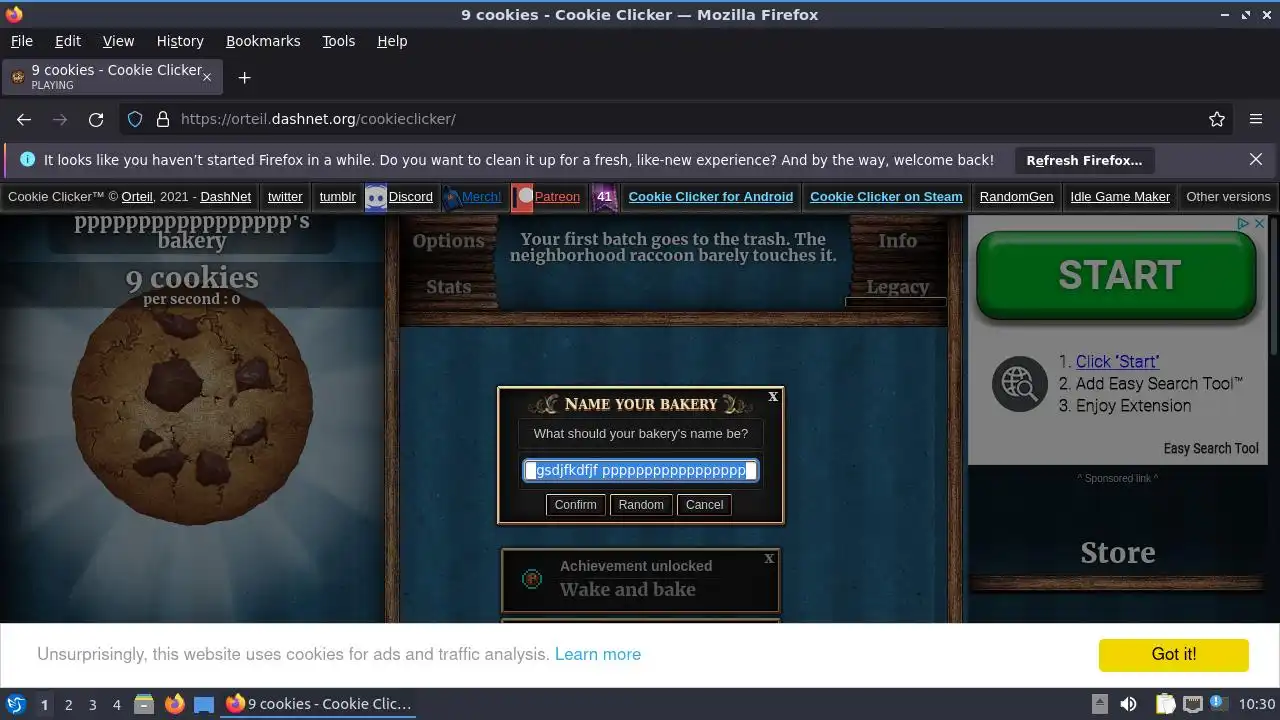
Task: Confirm the bakery name
Action: point(576,505)
